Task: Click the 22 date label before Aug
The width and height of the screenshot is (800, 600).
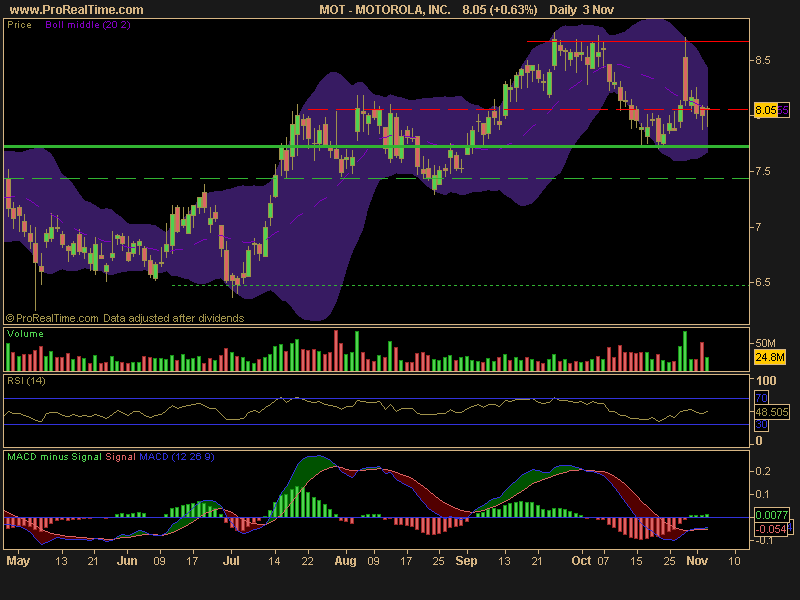Action: pos(308,561)
